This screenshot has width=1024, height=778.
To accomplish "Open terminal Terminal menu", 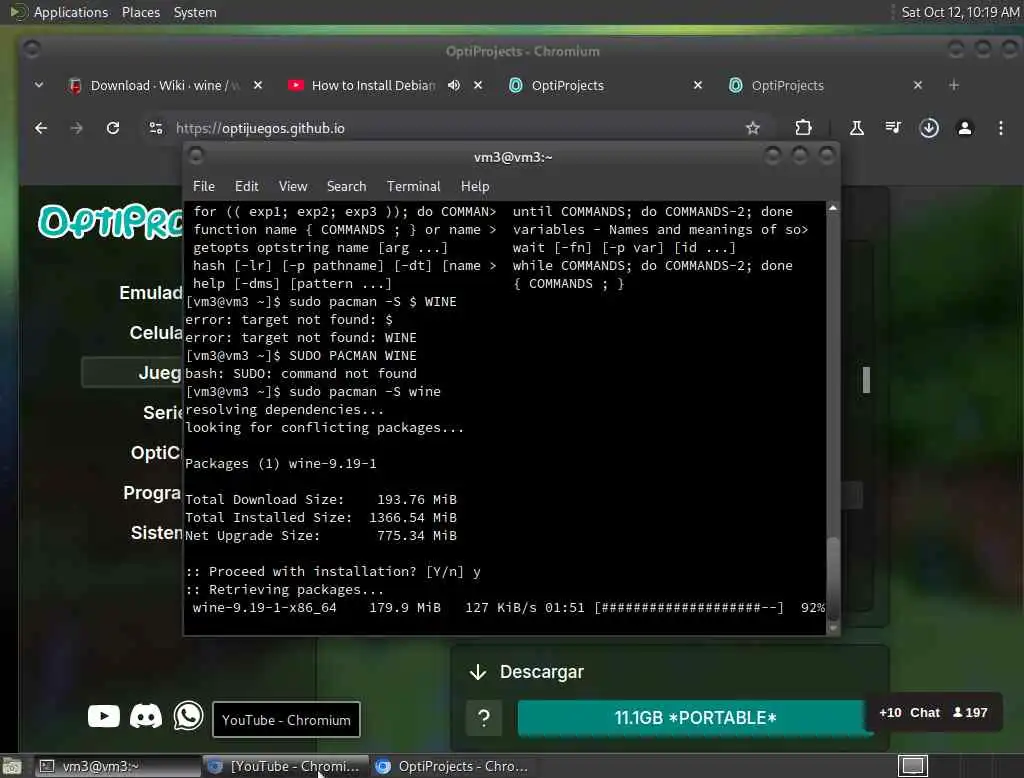I will [413, 186].
